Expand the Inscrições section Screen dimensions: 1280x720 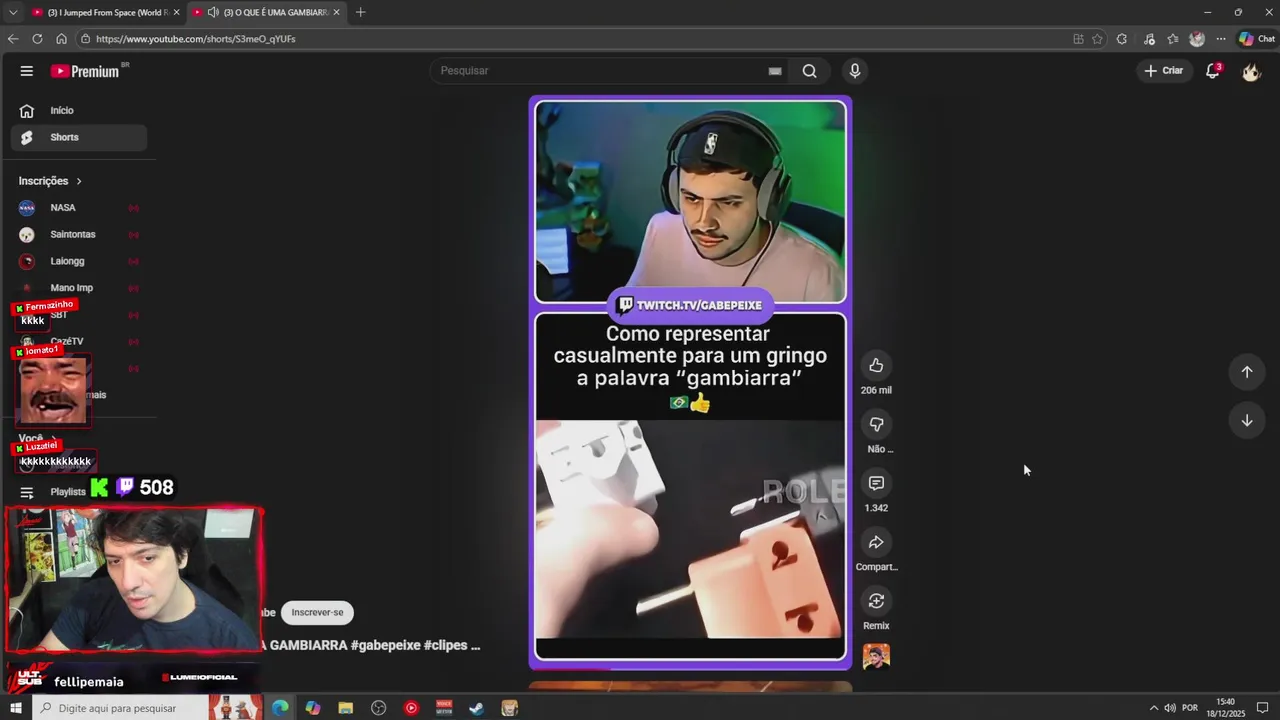[50, 181]
